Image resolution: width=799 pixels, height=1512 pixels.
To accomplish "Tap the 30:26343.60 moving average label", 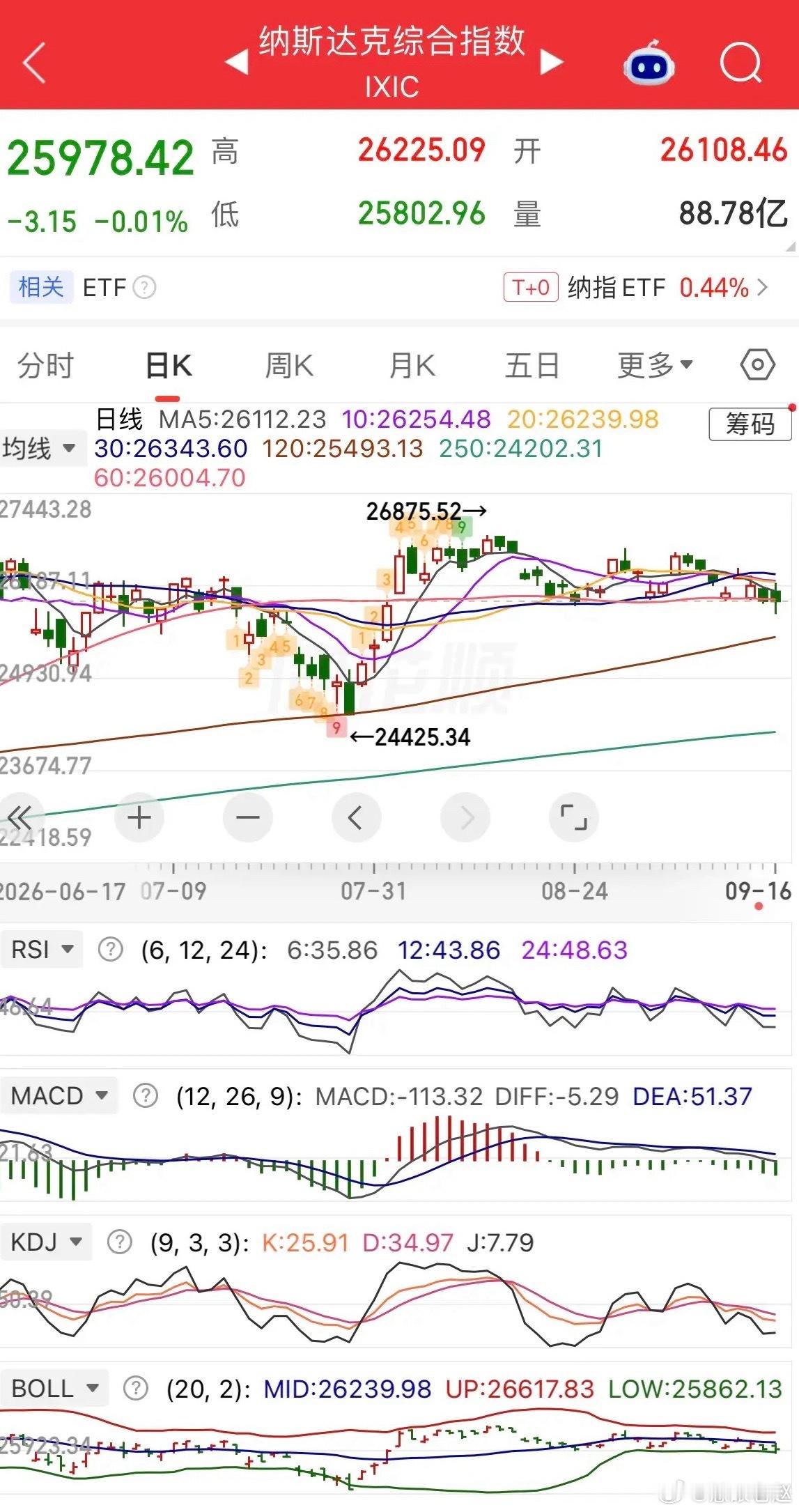I will click(x=171, y=449).
